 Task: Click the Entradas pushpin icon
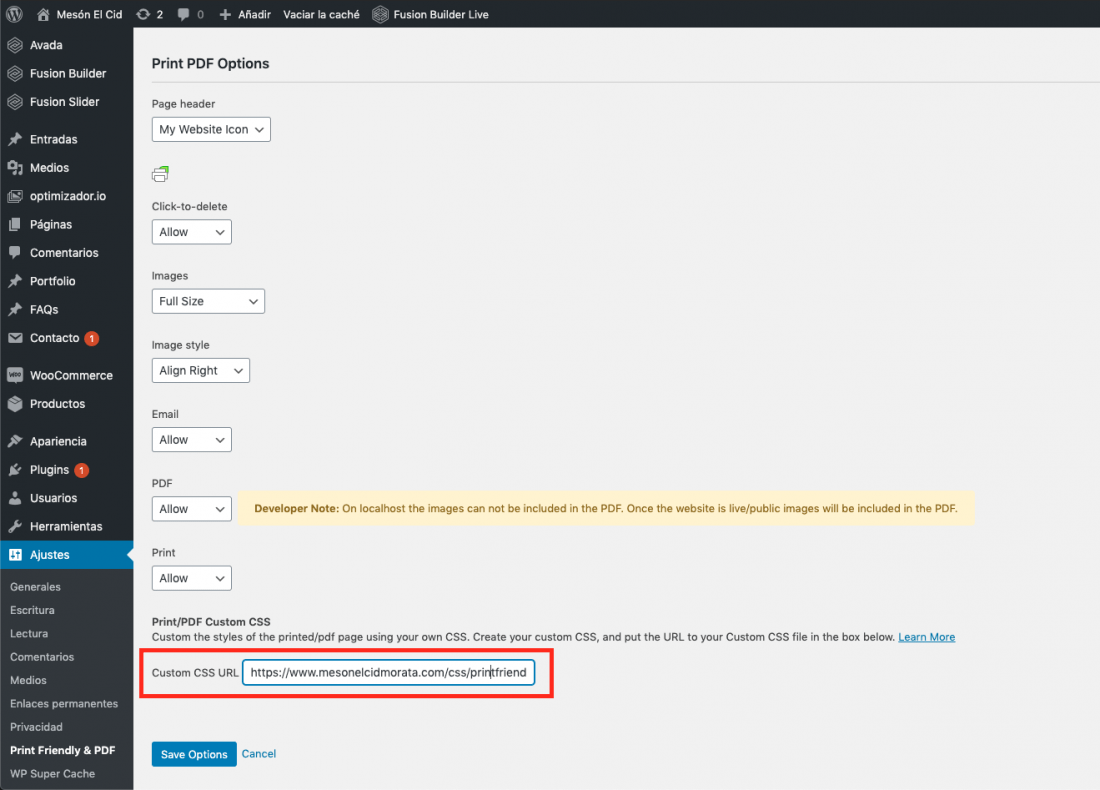click(15, 140)
